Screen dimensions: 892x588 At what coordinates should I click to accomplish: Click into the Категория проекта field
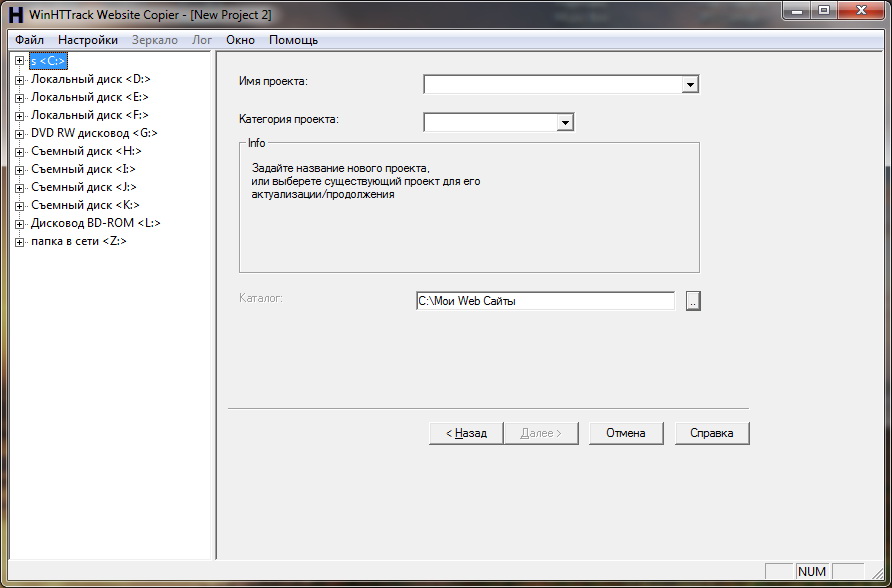[x=490, y=122]
